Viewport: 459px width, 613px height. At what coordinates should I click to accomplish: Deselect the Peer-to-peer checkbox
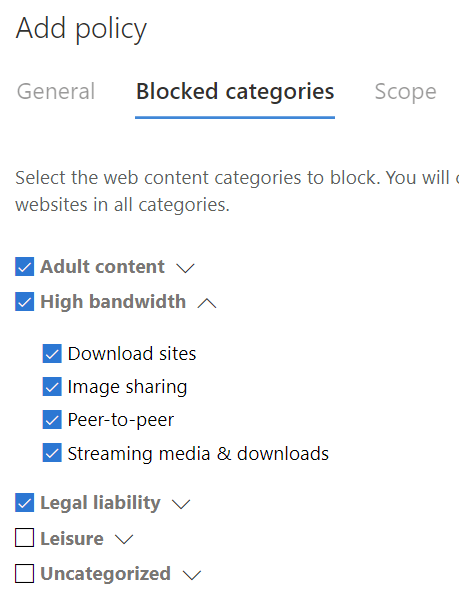click(52, 419)
